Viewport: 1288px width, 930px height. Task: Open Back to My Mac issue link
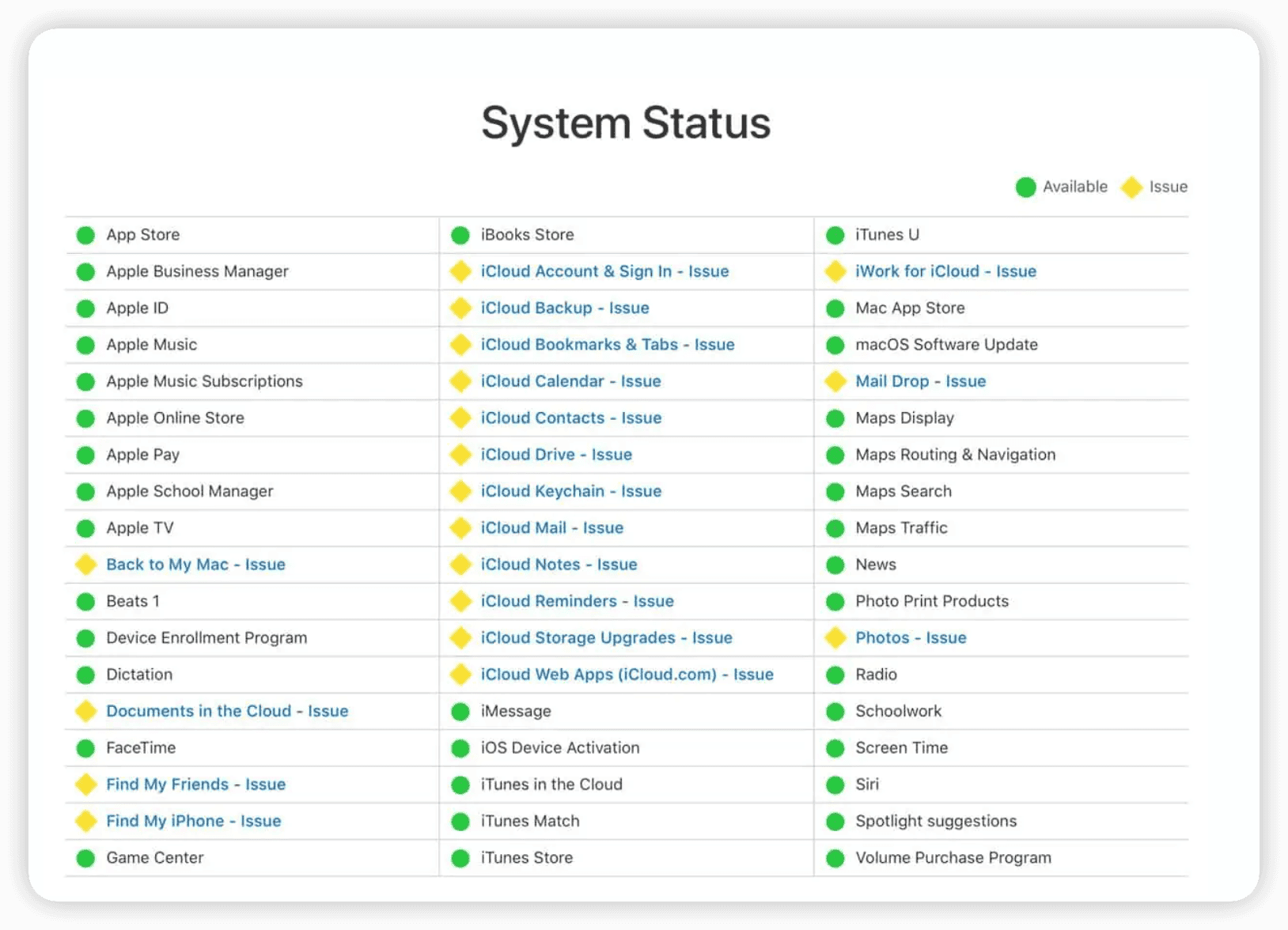tap(195, 565)
